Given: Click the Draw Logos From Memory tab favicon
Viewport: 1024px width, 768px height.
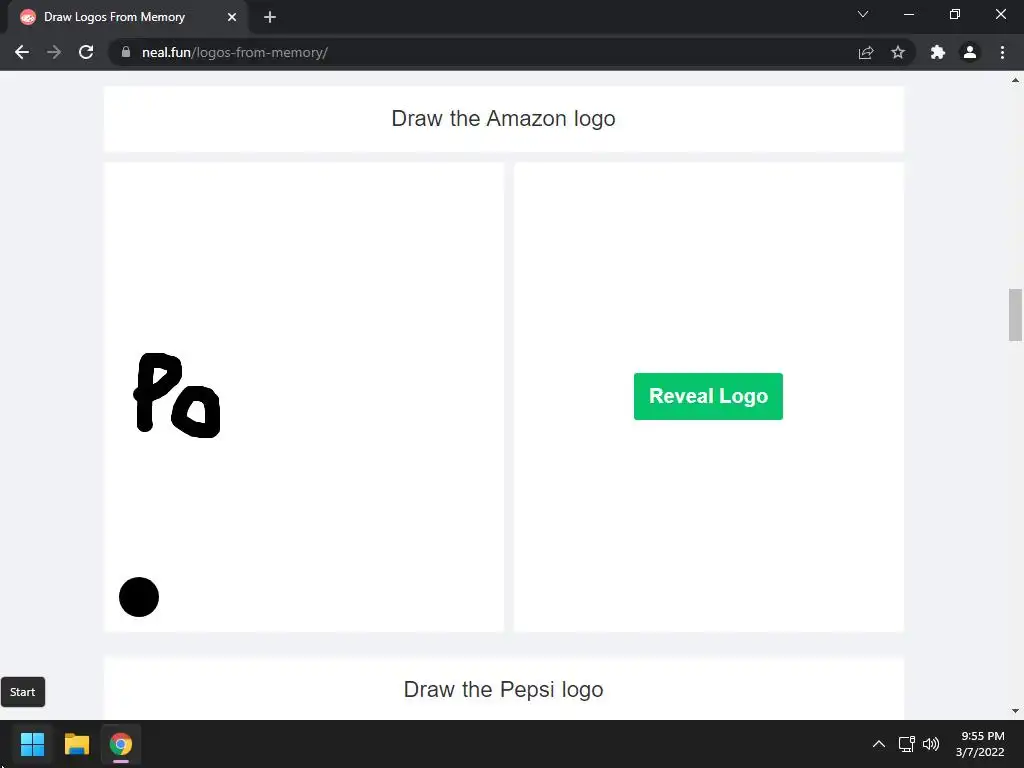Looking at the screenshot, I should pos(27,17).
